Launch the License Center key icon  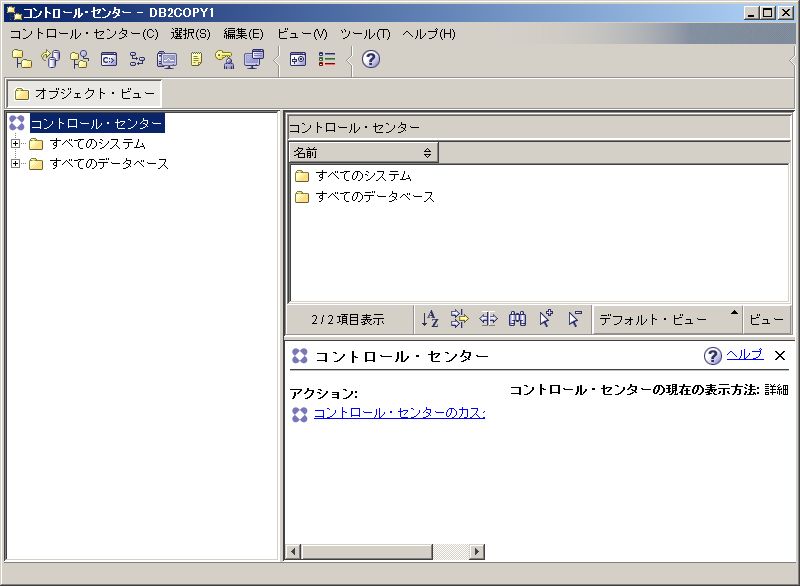[224, 59]
